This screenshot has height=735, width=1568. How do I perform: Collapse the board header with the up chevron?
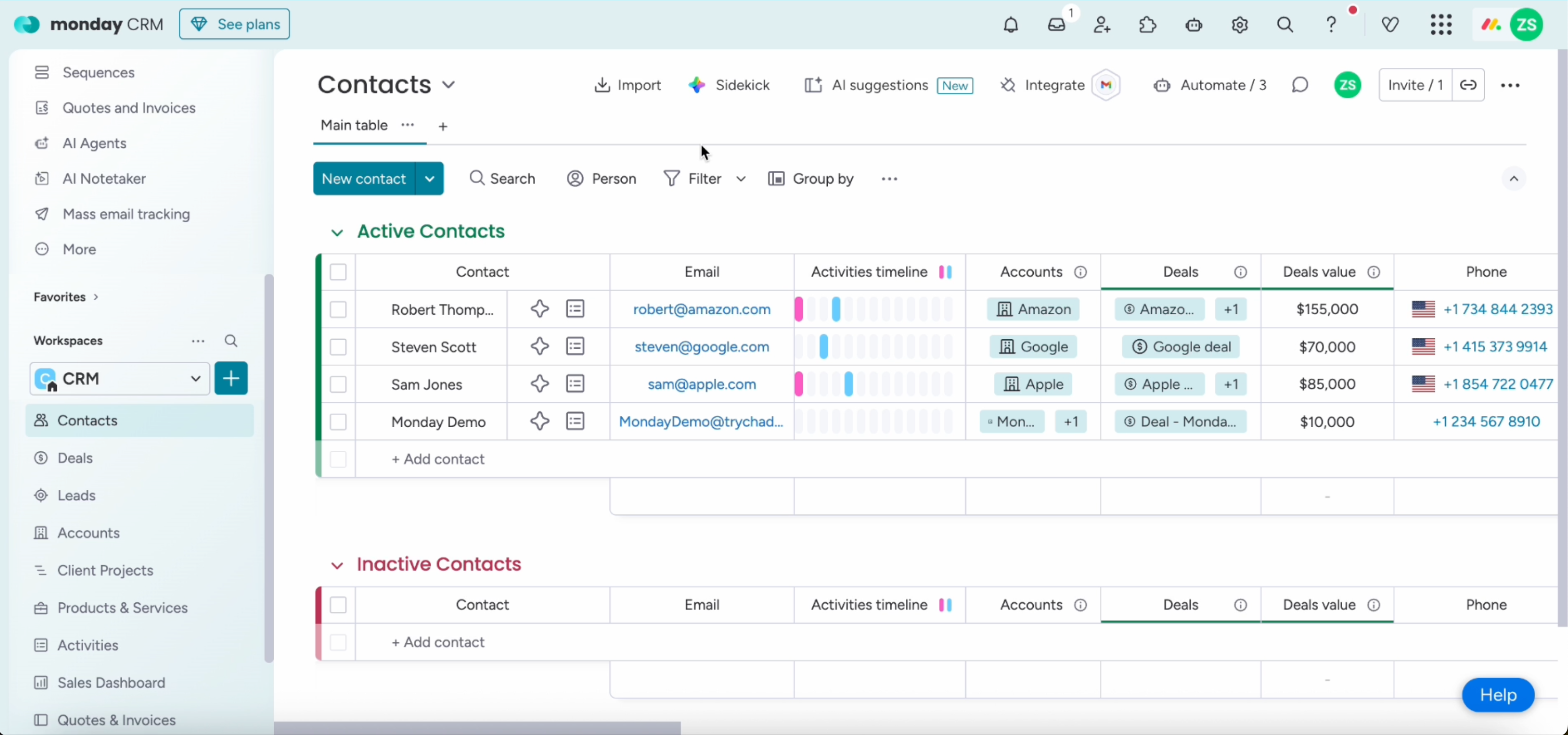(1514, 179)
